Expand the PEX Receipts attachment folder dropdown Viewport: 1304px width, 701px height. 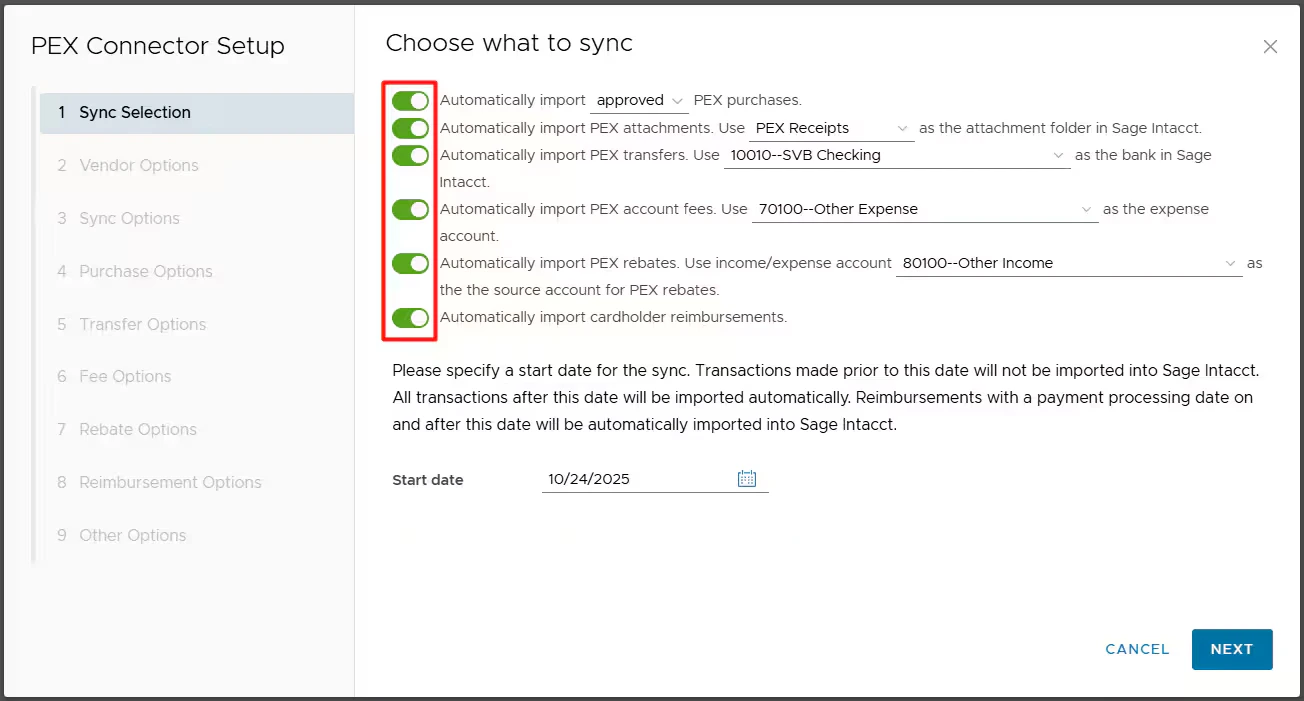tap(832, 128)
